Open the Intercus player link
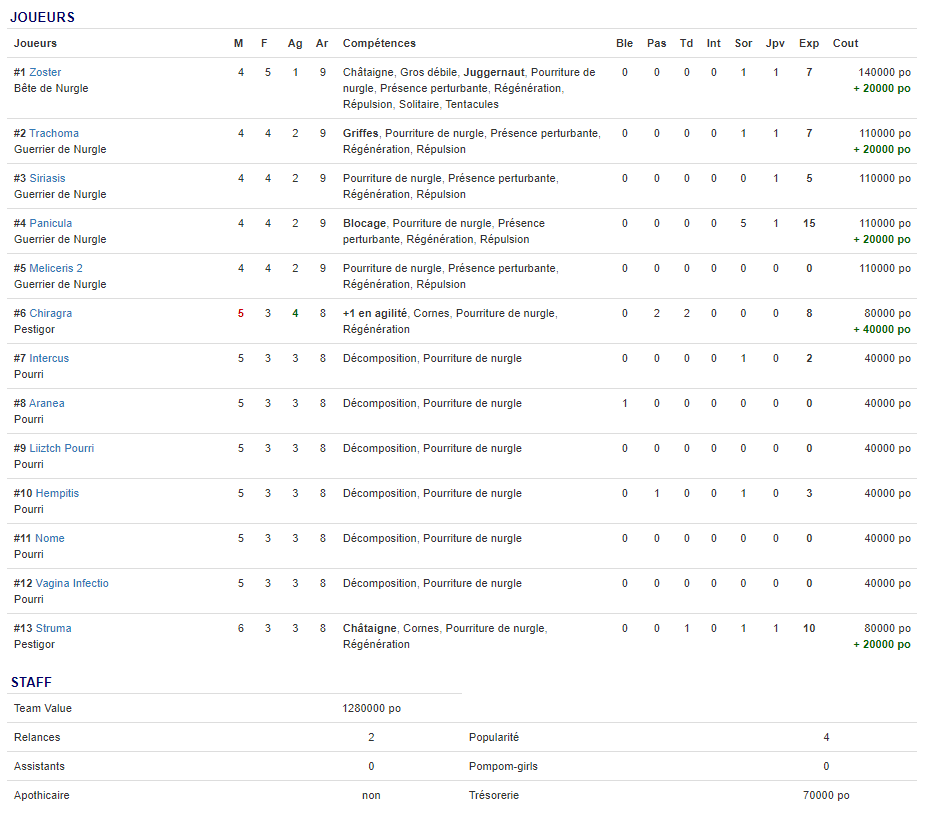The height and width of the screenshot is (817, 925). point(49,358)
